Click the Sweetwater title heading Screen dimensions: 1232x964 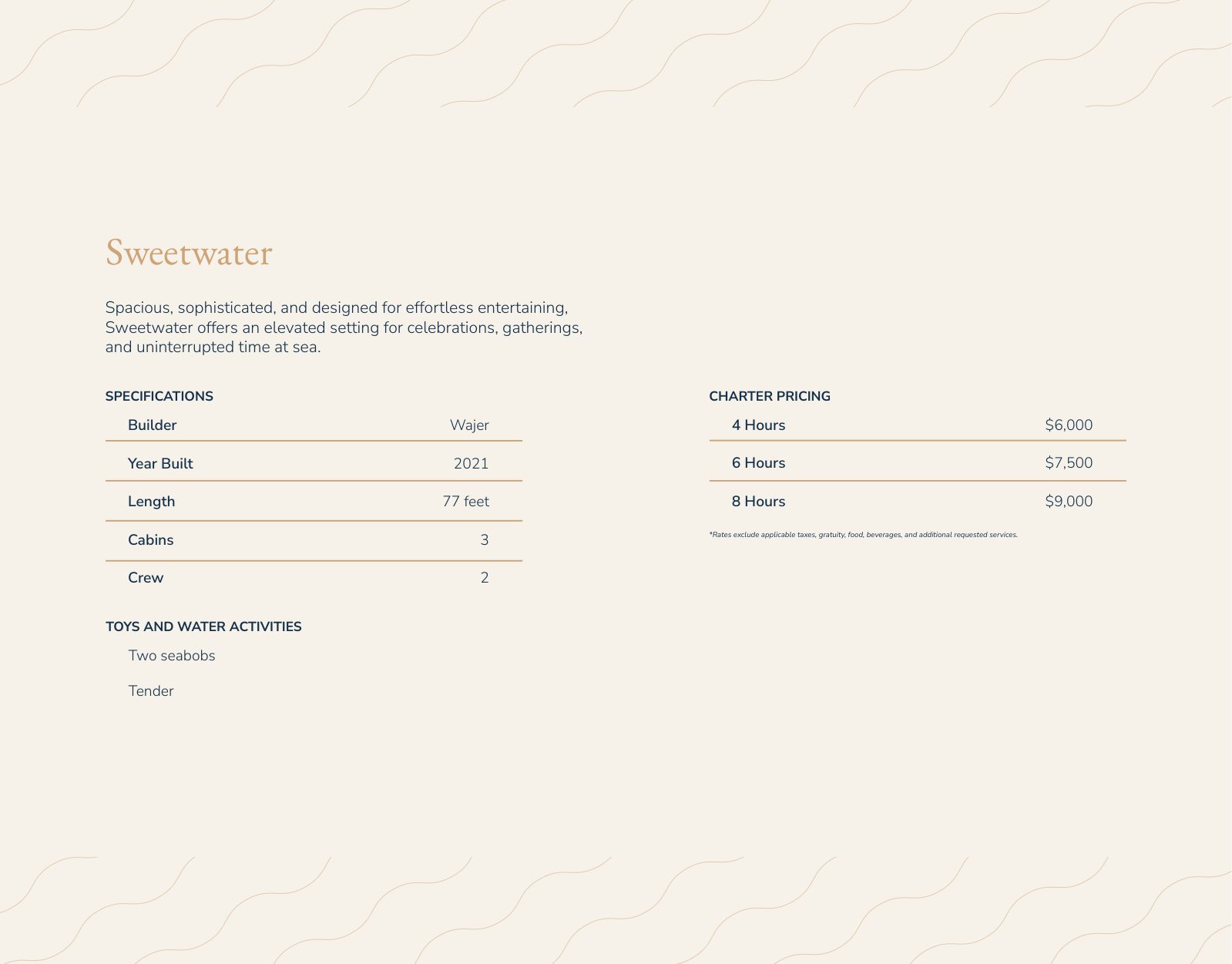coord(189,253)
